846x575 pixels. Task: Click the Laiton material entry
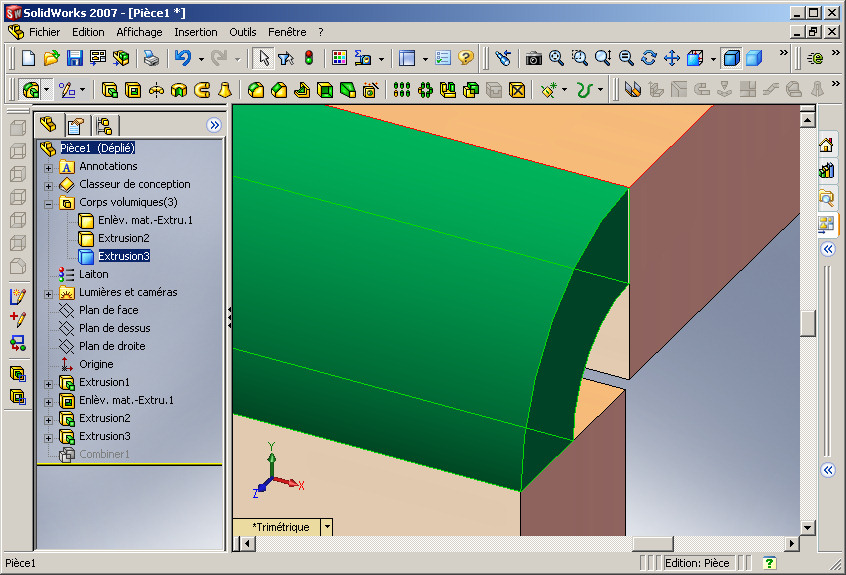(93, 274)
